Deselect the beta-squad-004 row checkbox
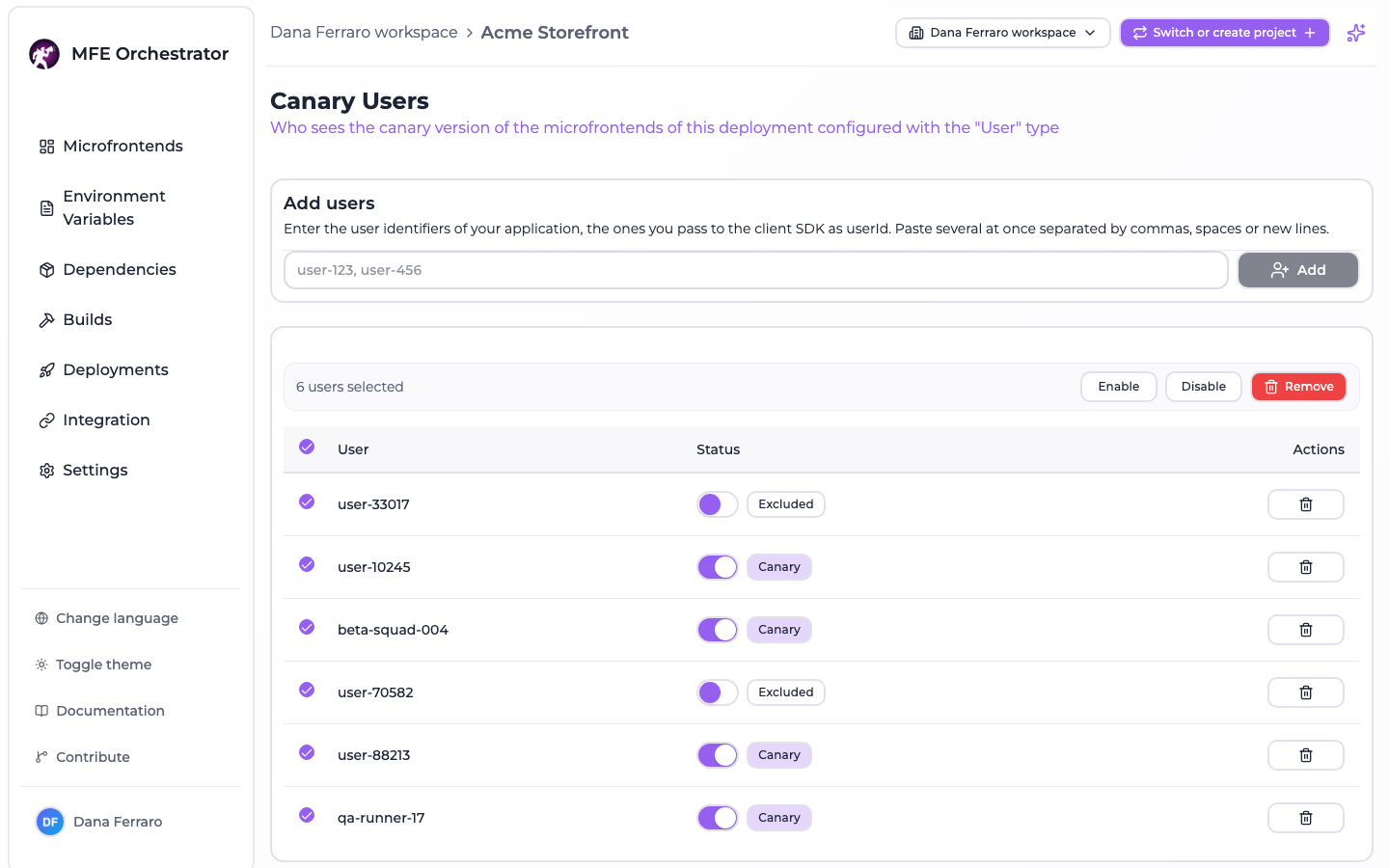The height and width of the screenshot is (868, 1389). point(307,627)
